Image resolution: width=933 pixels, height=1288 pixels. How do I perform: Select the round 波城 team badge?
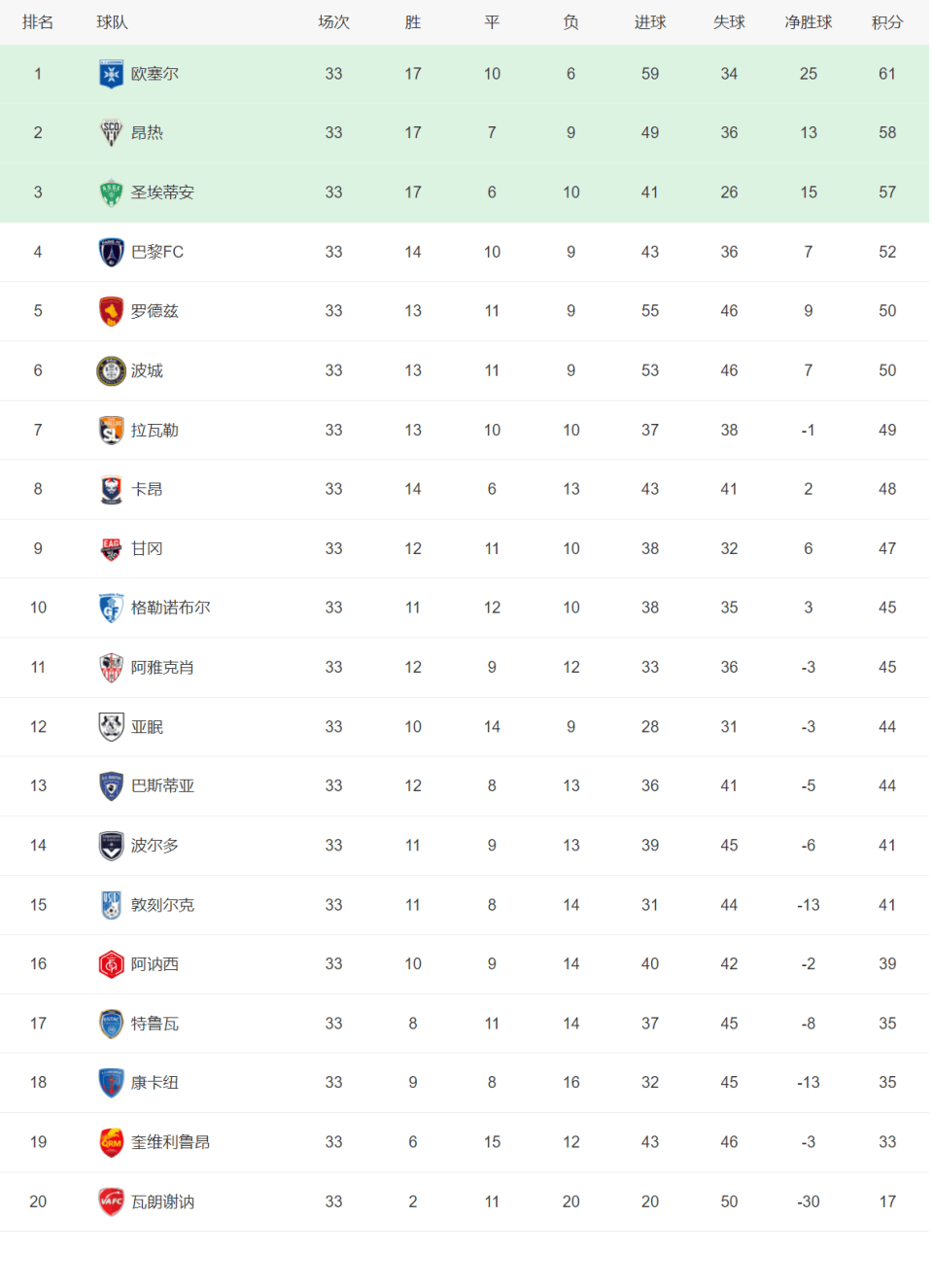(111, 370)
